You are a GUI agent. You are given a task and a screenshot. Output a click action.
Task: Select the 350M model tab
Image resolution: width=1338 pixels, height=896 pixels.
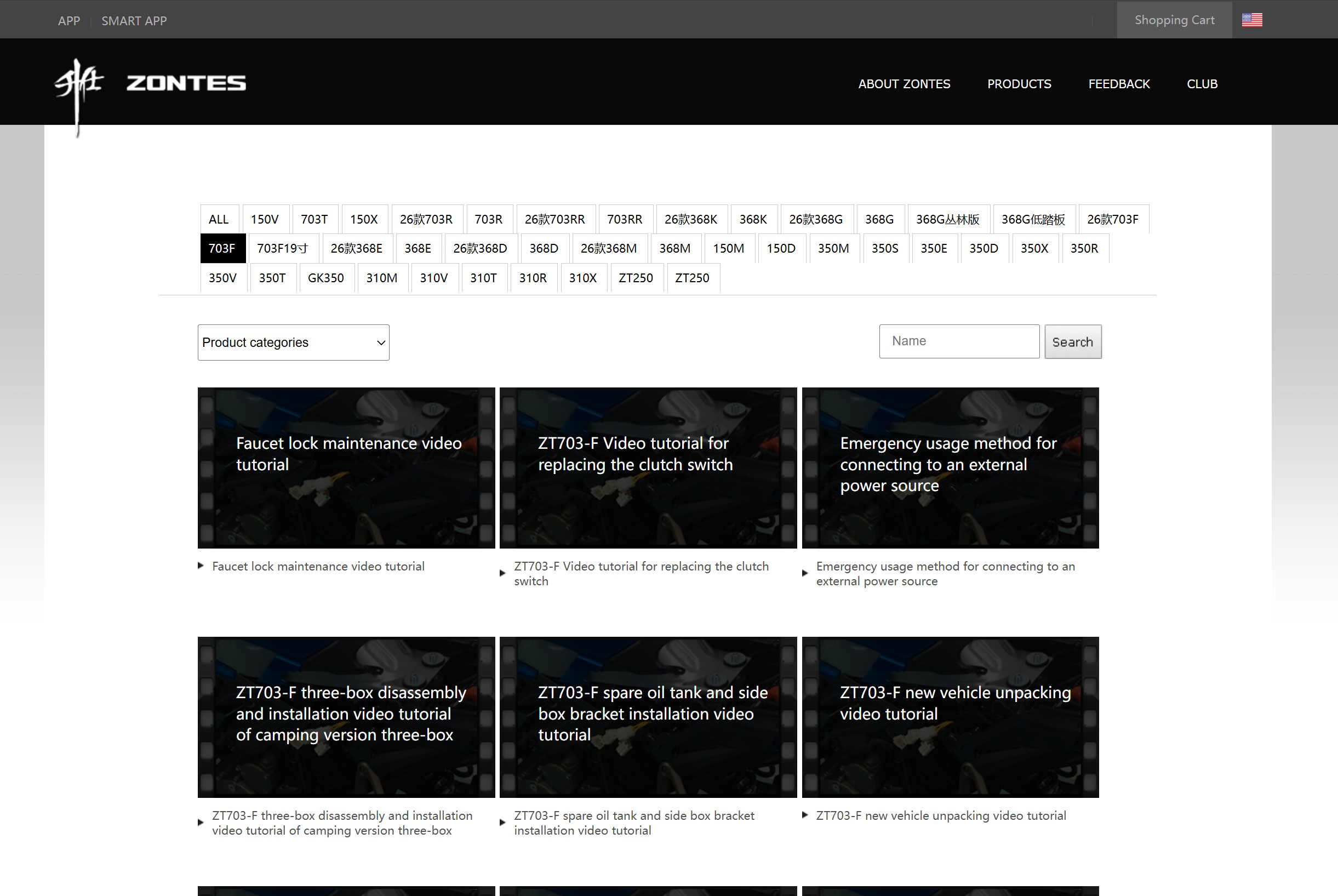pyautogui.click(x=833, y=248)
